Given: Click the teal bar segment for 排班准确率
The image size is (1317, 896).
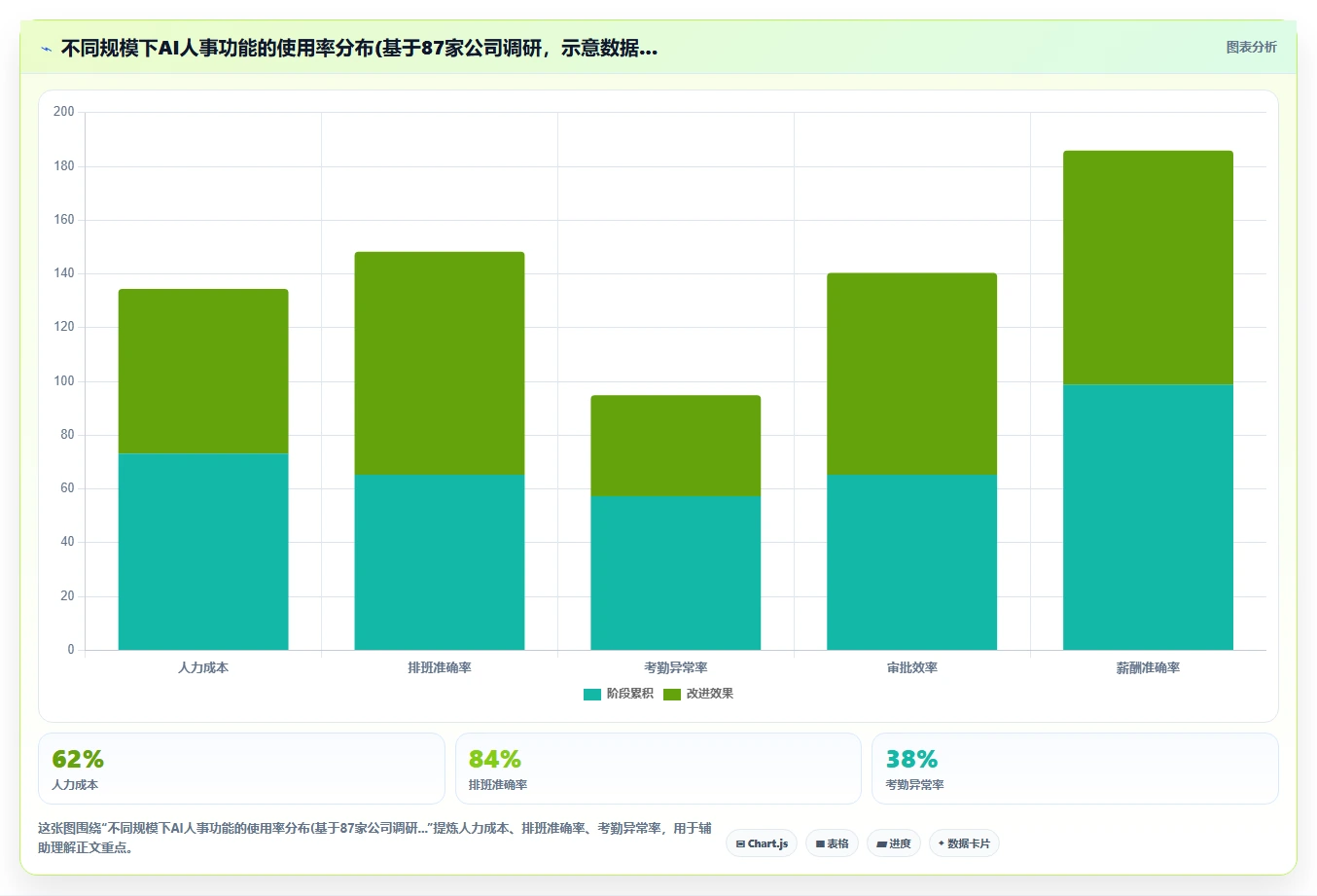Looking at the screenshot, I should 440,562.
